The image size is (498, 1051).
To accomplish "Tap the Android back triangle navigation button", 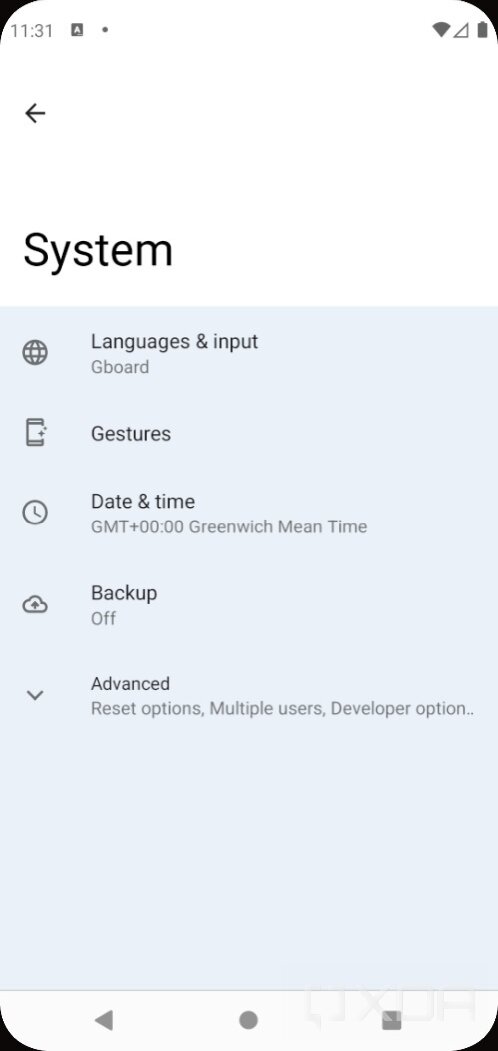I will tap(104, 1021).
